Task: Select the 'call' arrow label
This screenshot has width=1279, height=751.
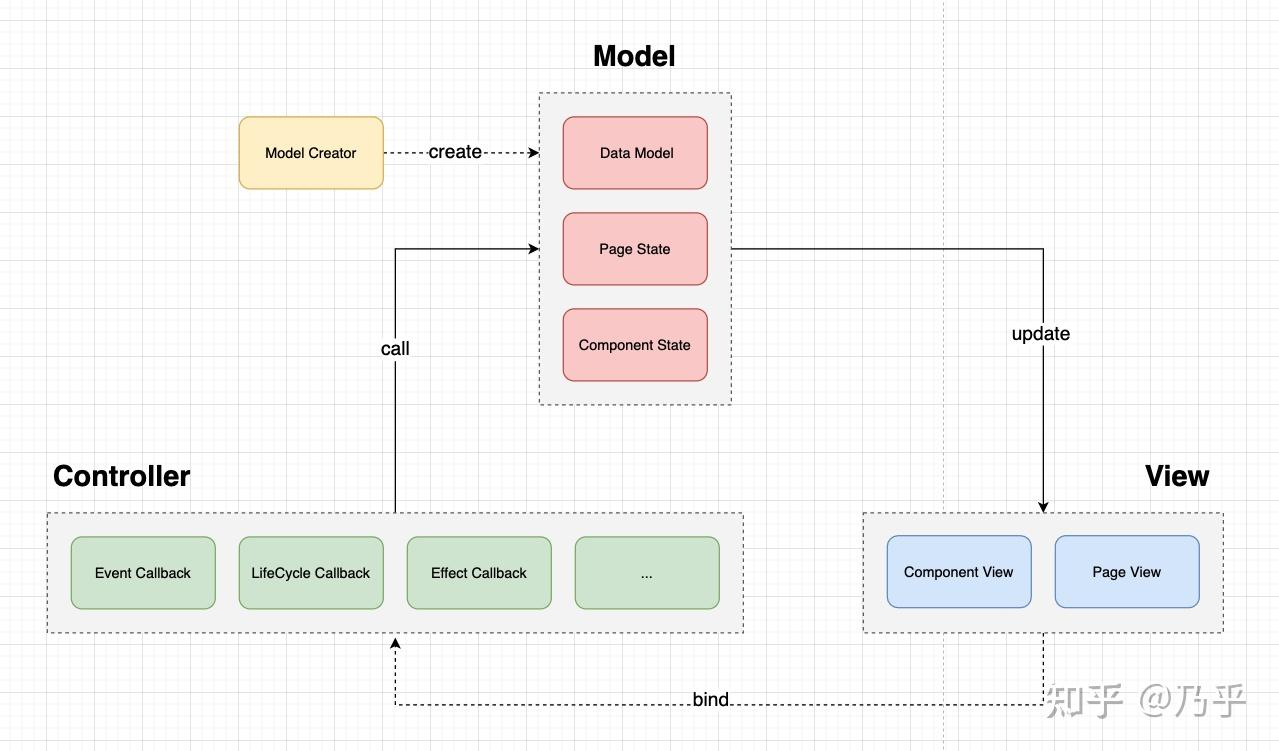Action: coord(395,348)
